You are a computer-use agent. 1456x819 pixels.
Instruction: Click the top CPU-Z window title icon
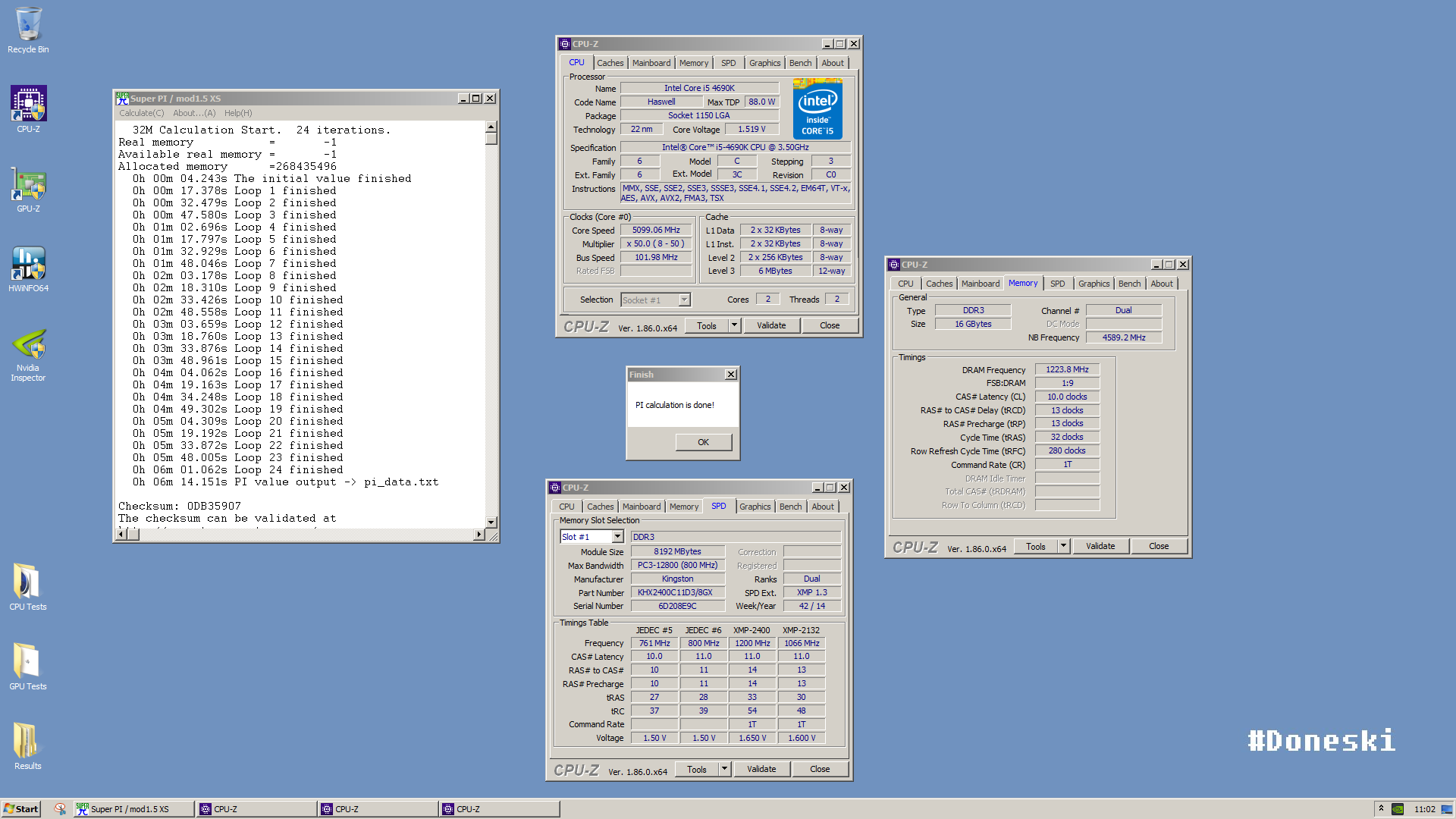[564, 44]
